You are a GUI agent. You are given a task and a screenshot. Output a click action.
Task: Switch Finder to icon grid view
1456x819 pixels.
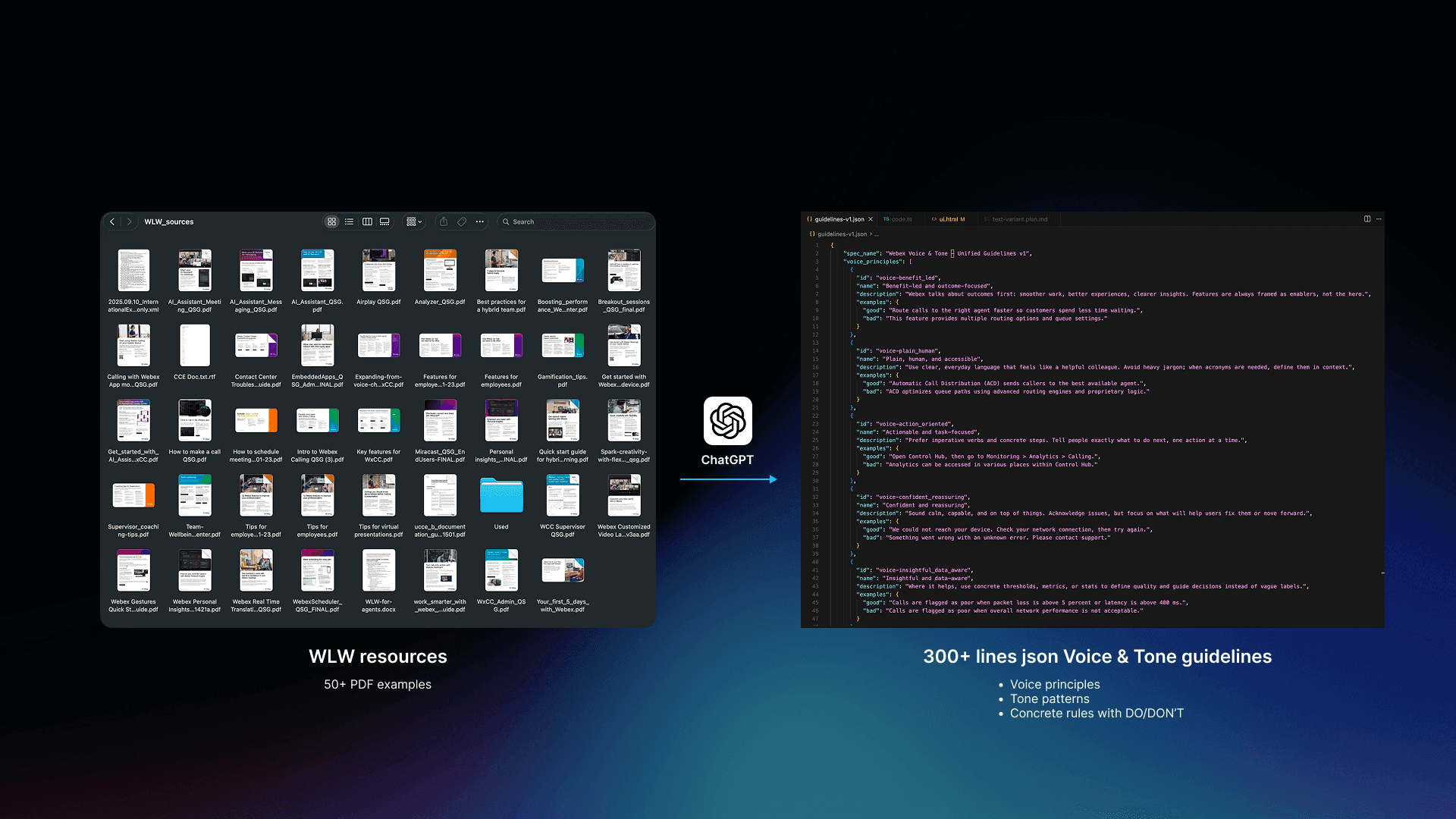(x=331, y=221)
